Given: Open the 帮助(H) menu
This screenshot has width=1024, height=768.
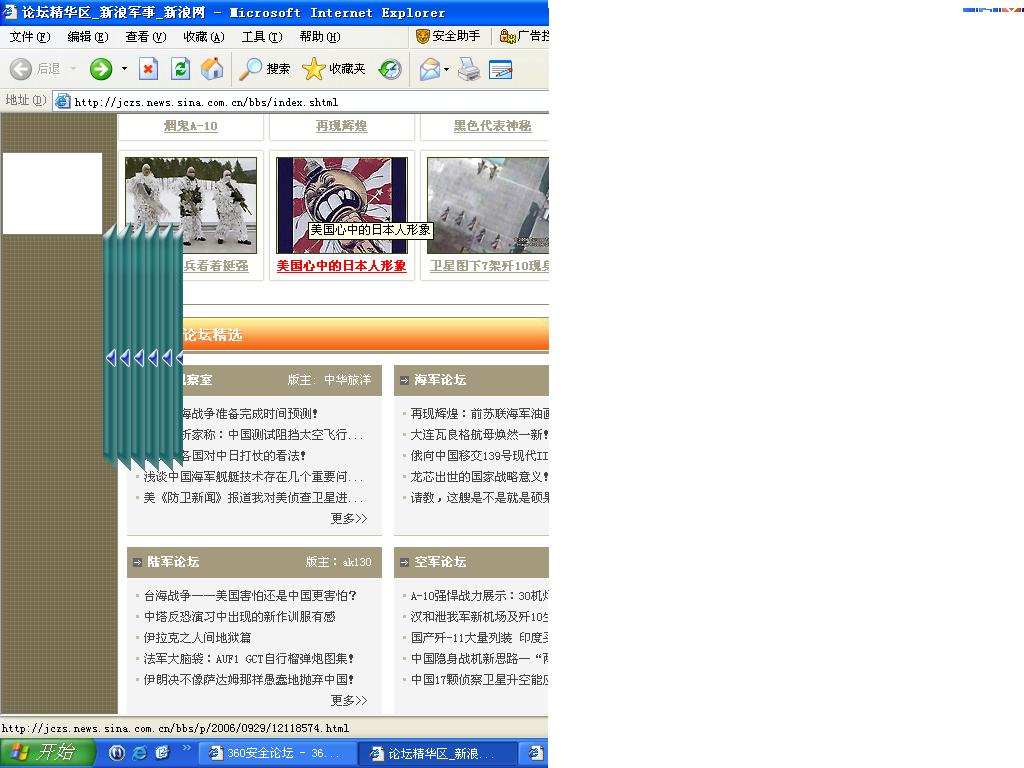Looking at the screenshot, I should (320, 37).
